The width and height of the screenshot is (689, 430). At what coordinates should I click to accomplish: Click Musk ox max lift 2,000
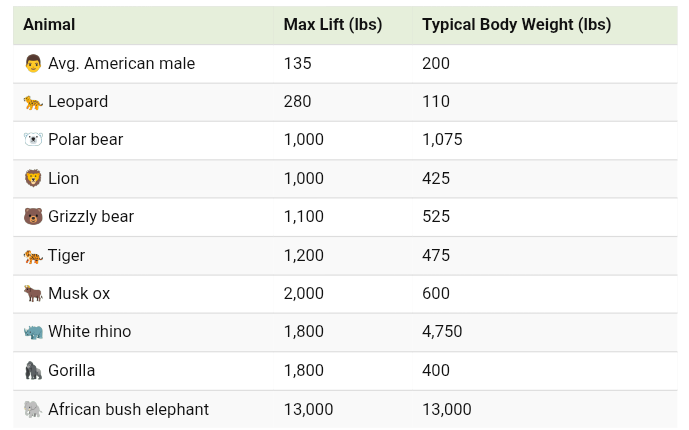point(304,294)
